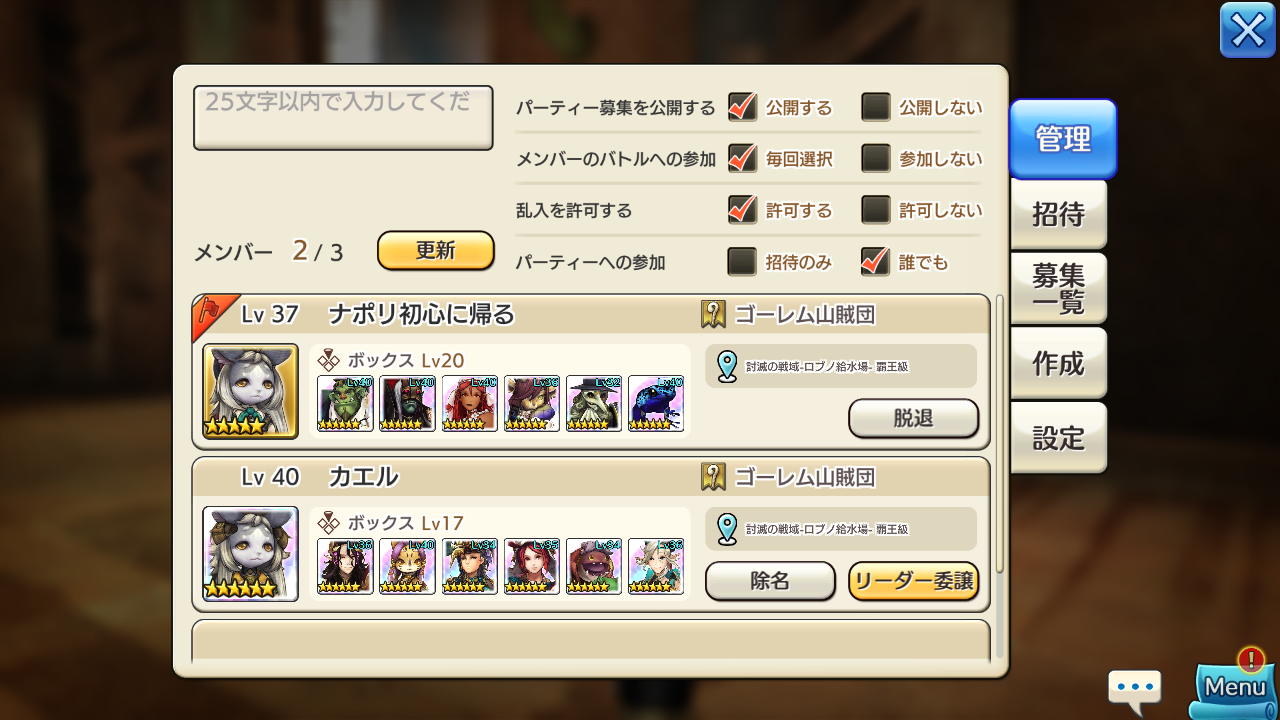
Task: Check the 公開しない checkbox
Action: [x=876, y=107]
